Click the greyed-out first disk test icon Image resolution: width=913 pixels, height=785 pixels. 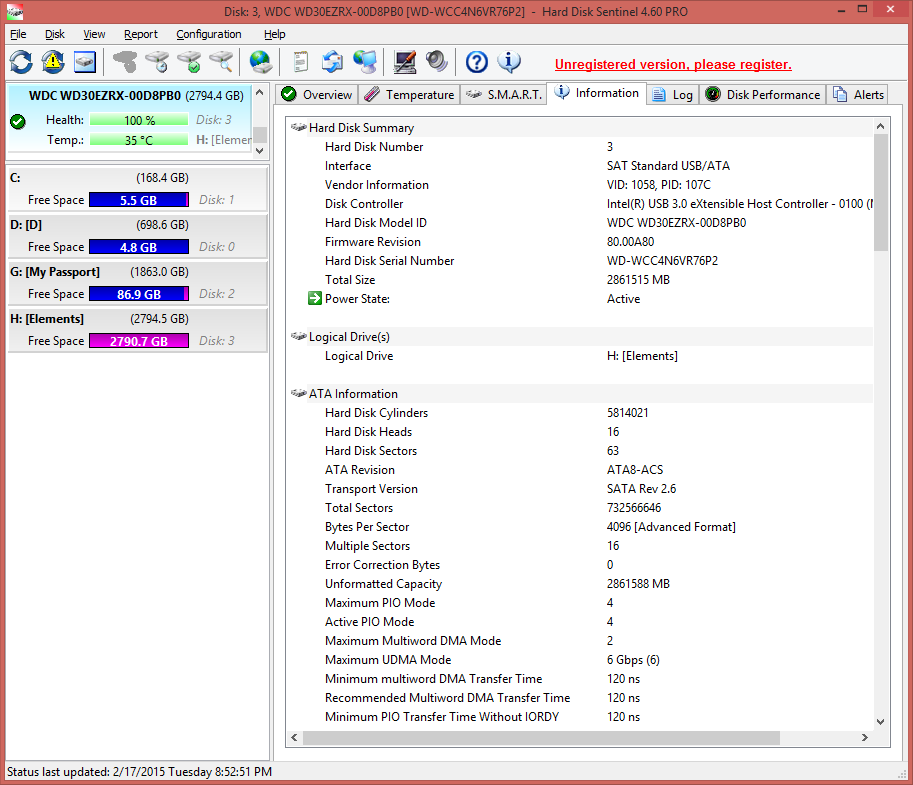(125, 62)
